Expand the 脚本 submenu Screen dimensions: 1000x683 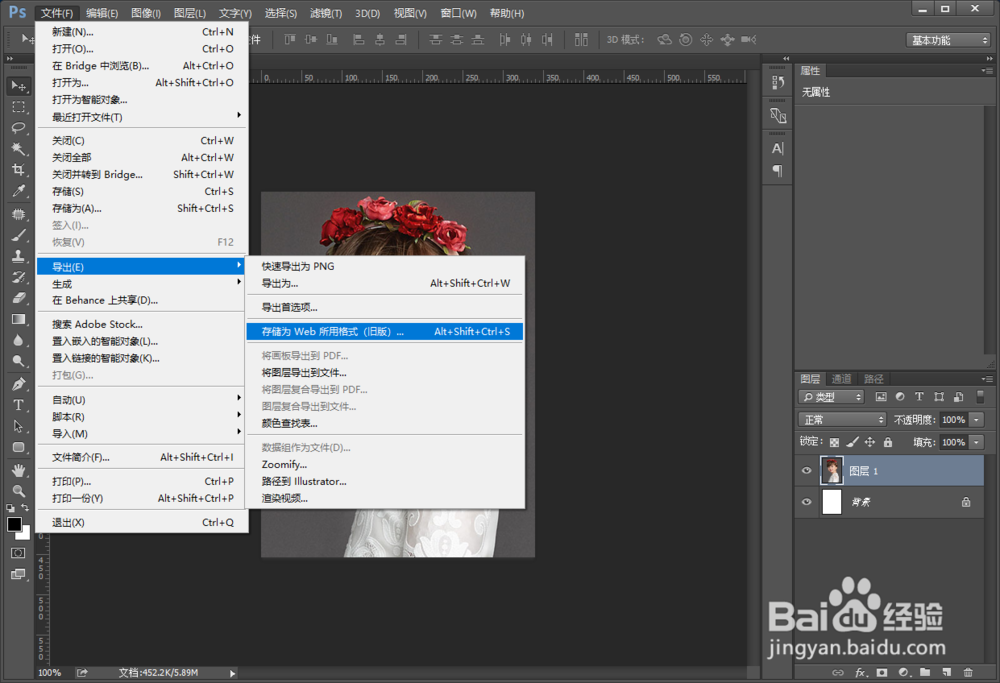tap(142, 417)
